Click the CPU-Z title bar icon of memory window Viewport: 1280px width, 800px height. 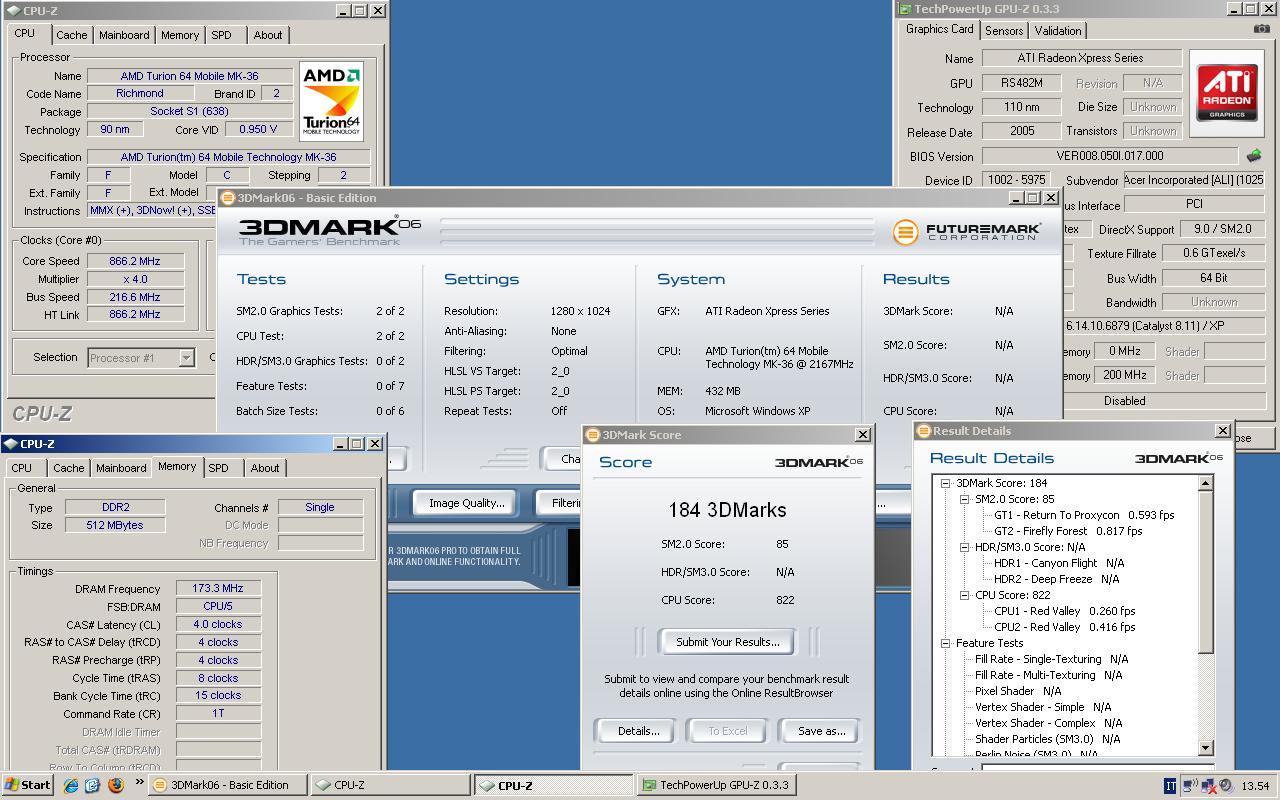pos(10,444)
